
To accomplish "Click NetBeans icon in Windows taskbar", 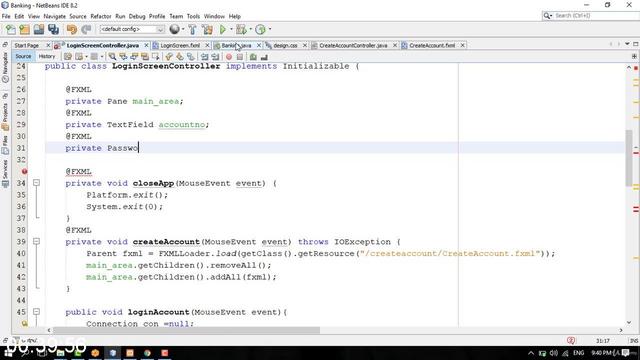I will point(113,353).
